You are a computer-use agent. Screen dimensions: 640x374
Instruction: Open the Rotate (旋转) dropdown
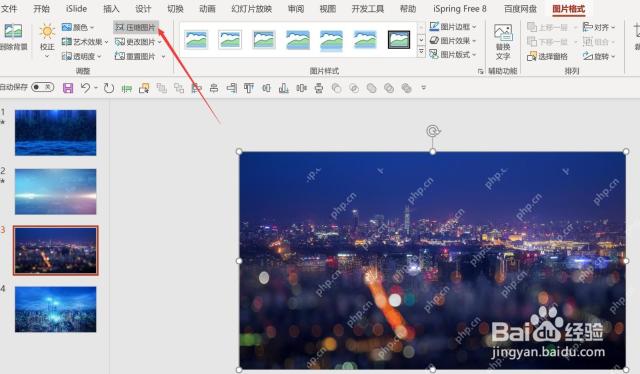tap(599, 56)
